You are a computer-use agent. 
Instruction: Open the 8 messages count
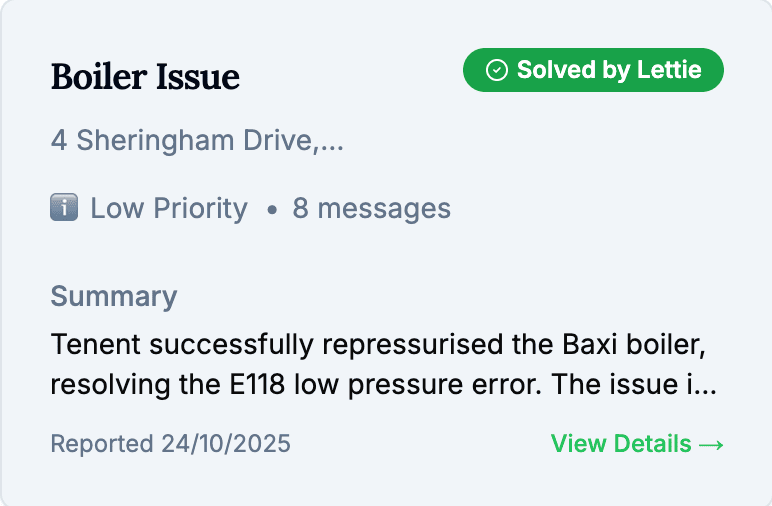coord(371,208)
